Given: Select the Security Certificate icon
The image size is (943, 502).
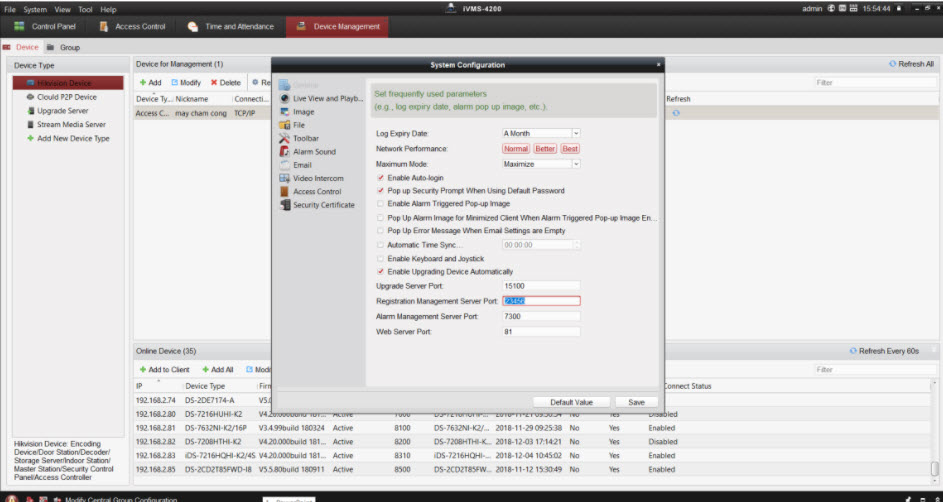Looking at the screenshot, I should point(285,205).
